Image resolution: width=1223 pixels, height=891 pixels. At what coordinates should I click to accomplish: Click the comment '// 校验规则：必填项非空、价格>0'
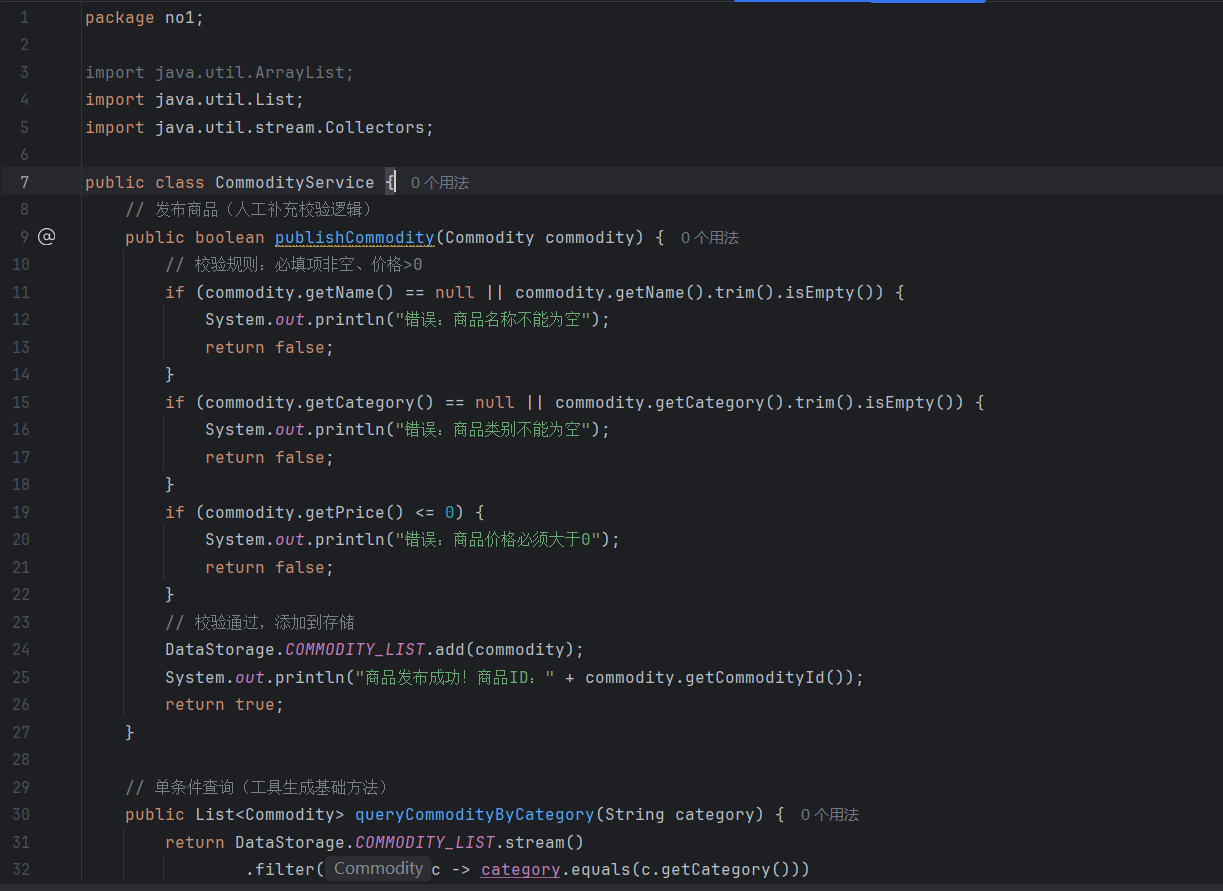tap(294, 265)
